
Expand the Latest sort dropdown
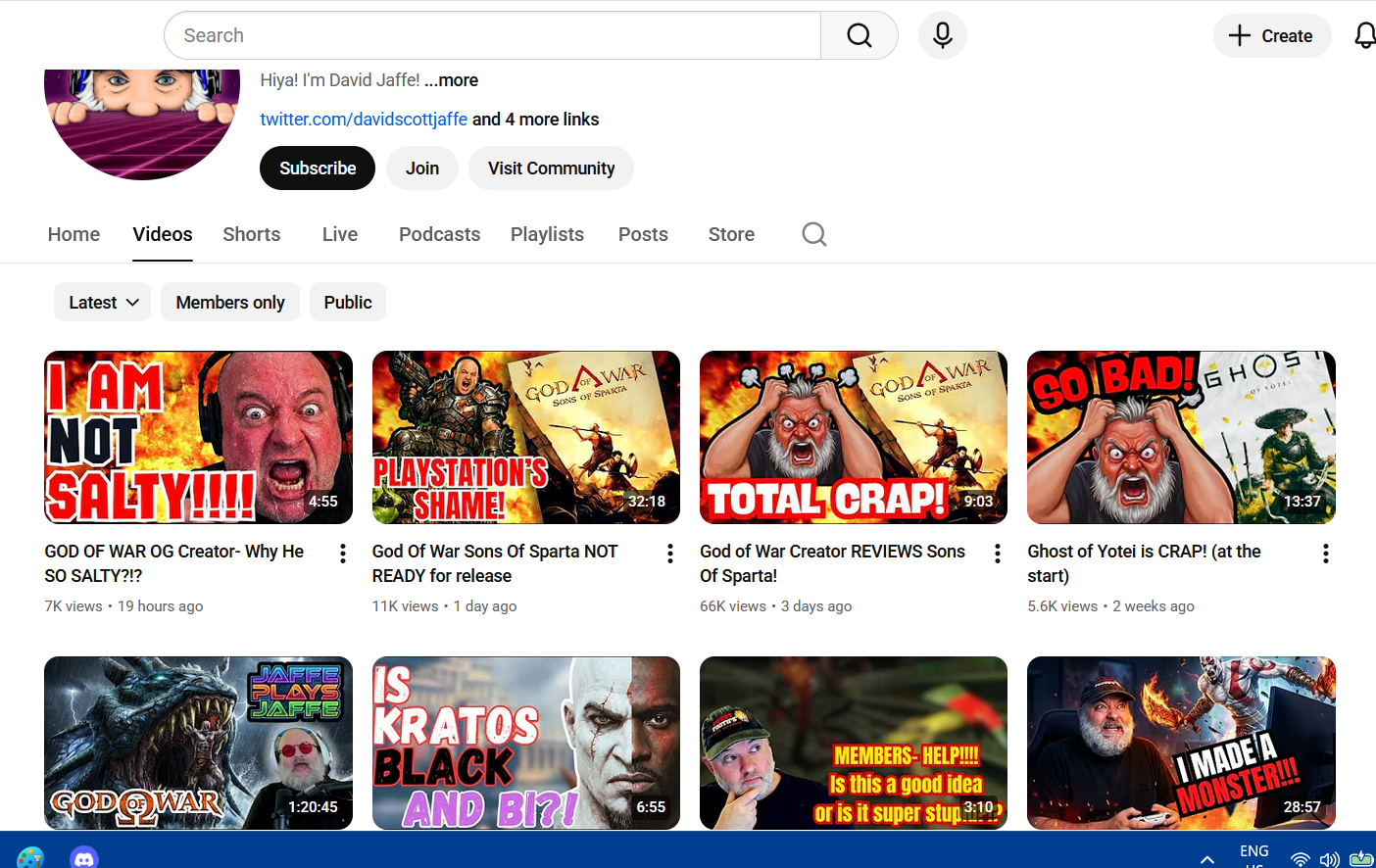coord(103,303)
